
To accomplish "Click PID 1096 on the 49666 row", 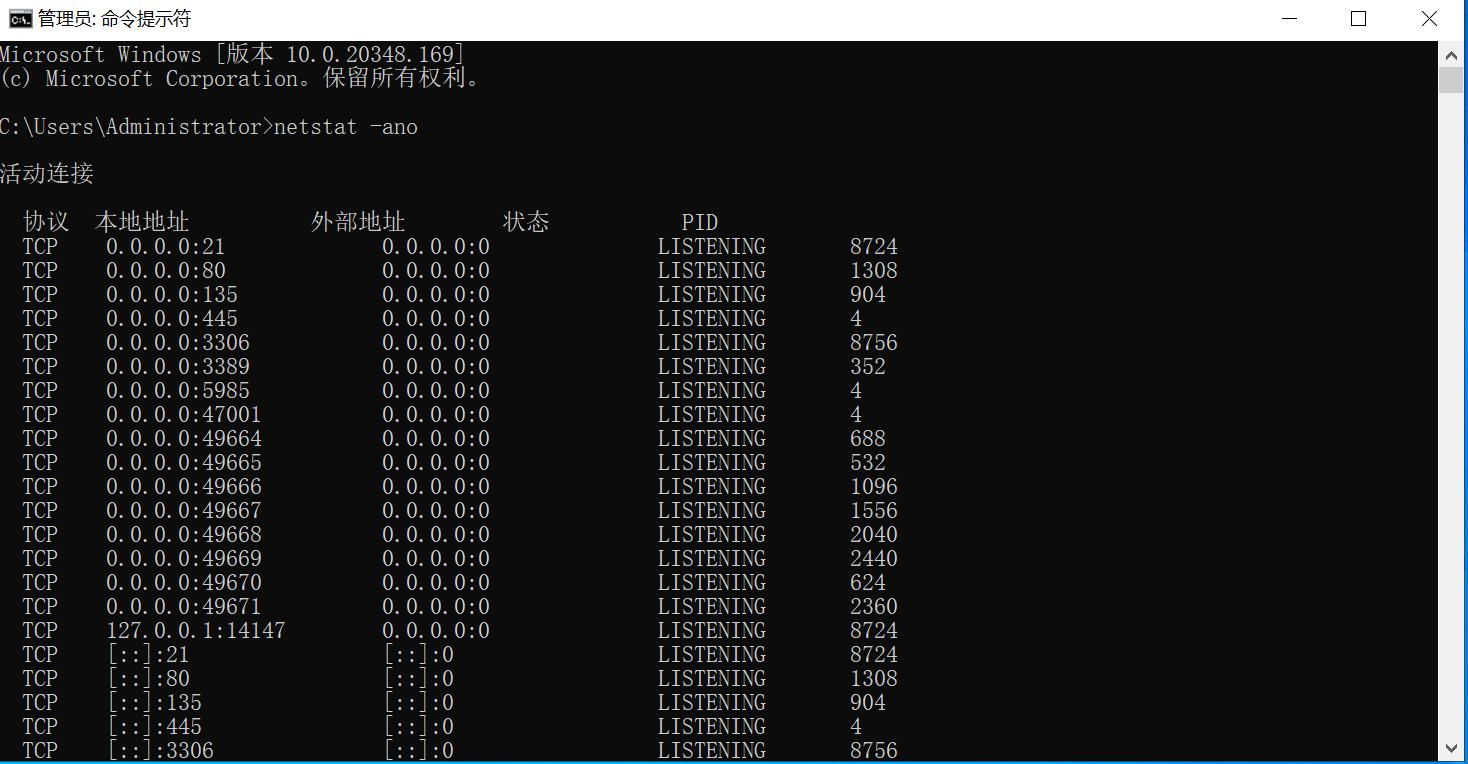I will point(874,486).
